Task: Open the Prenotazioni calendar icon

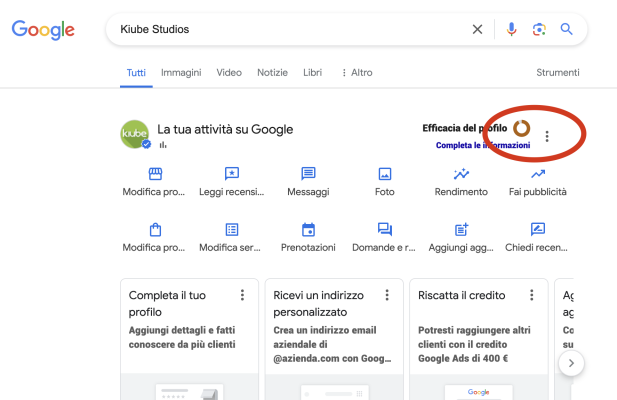Action: pos(308,229)
